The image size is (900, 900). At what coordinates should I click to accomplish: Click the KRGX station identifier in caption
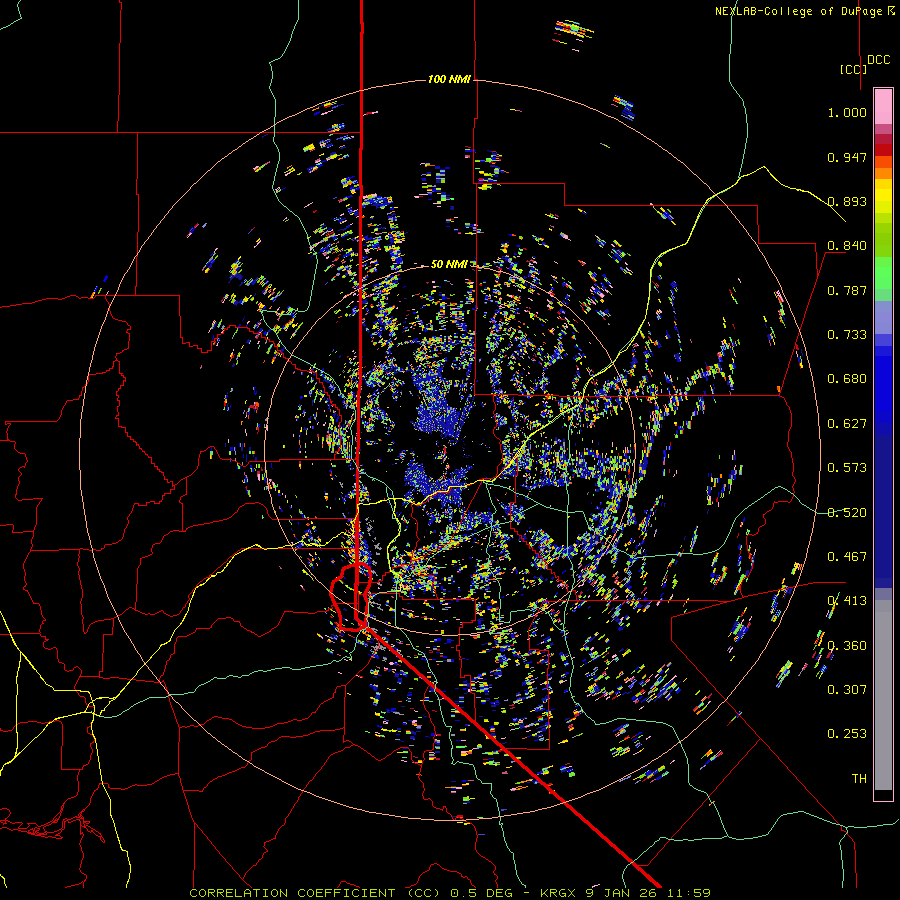click(x=558, y=893)
